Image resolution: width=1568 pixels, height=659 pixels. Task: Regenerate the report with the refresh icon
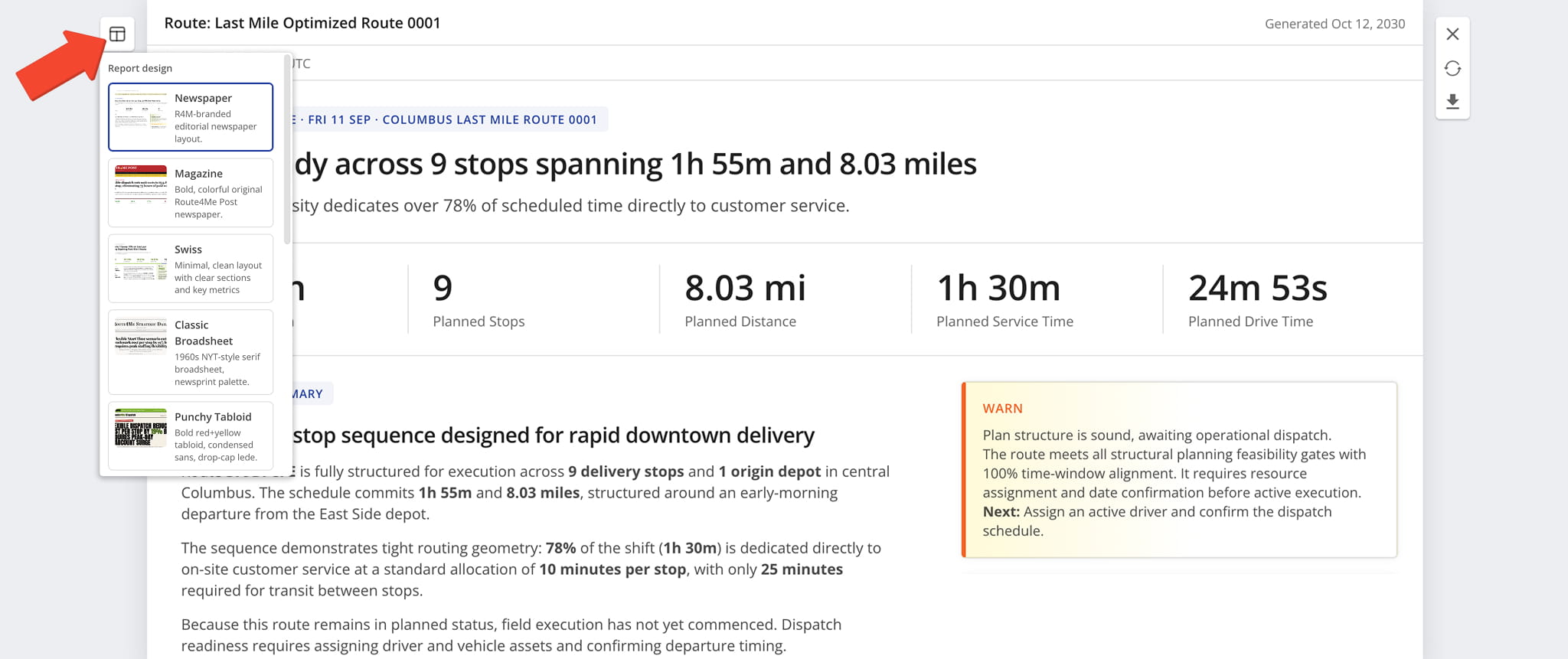[x=1452, y=68]
